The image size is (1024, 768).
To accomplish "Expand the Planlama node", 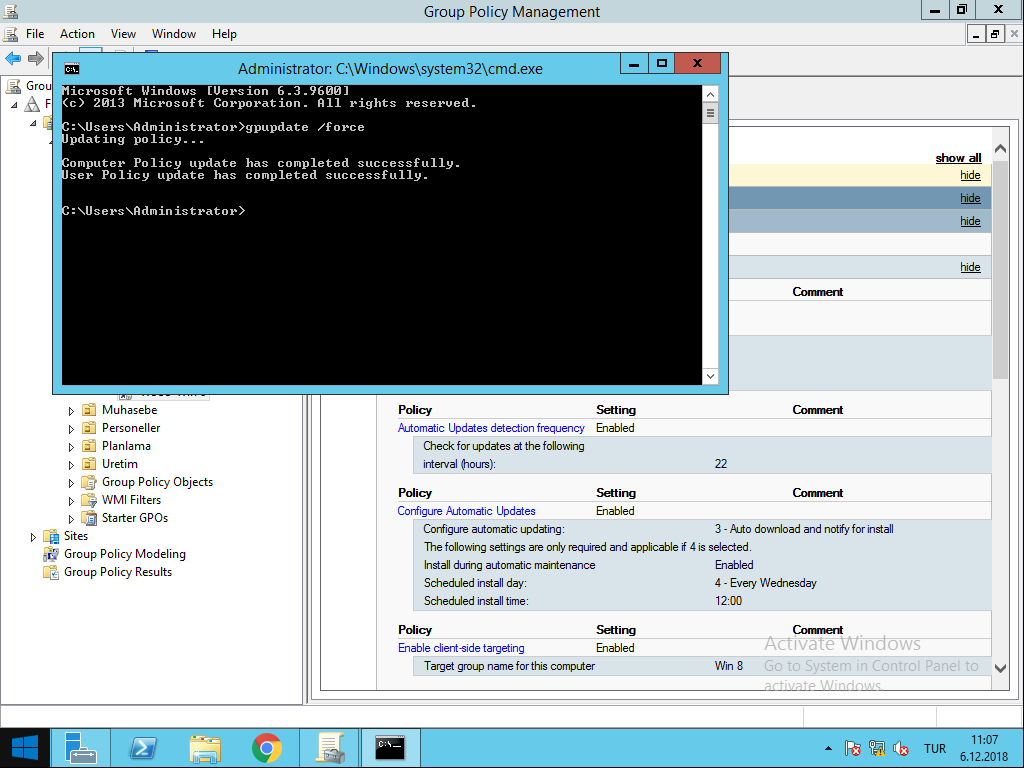I will (x=71, y=447).
